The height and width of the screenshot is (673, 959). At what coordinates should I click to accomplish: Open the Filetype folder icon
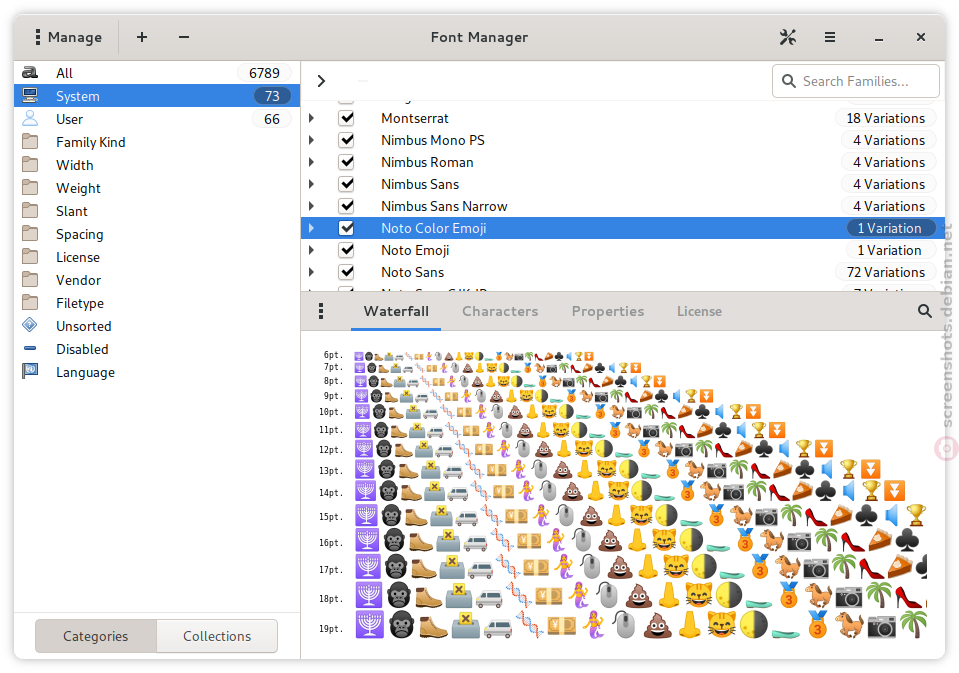point(30,303)
